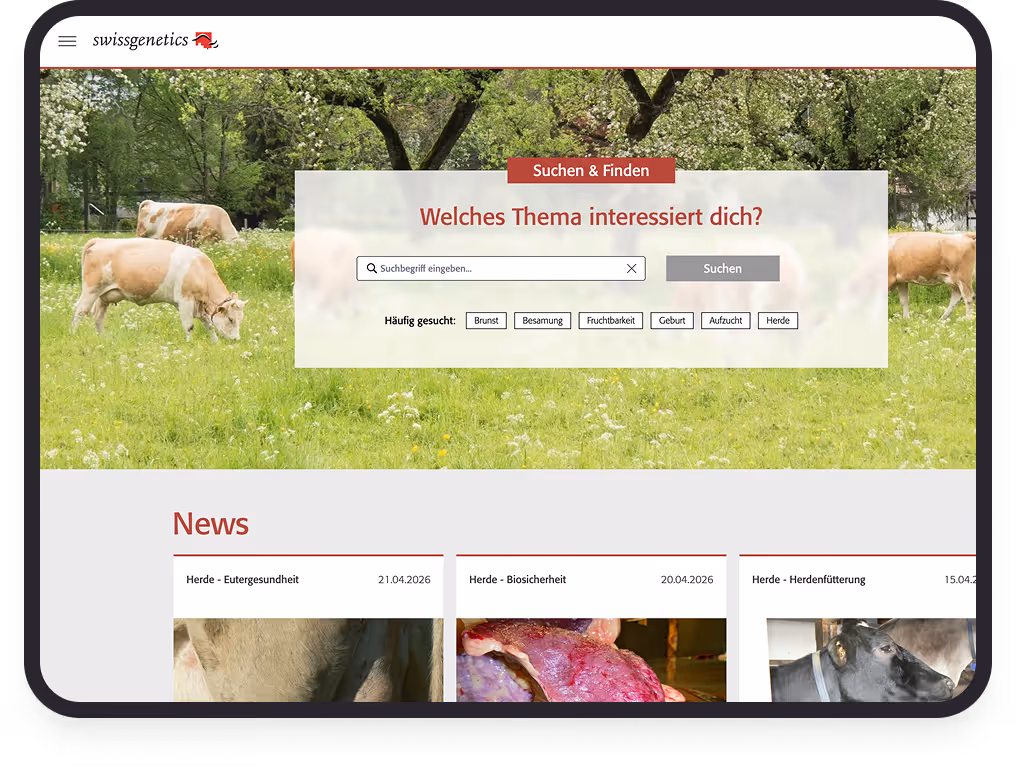
Task: Select the Besamung keyword tag
Action: tap(542, 320)
